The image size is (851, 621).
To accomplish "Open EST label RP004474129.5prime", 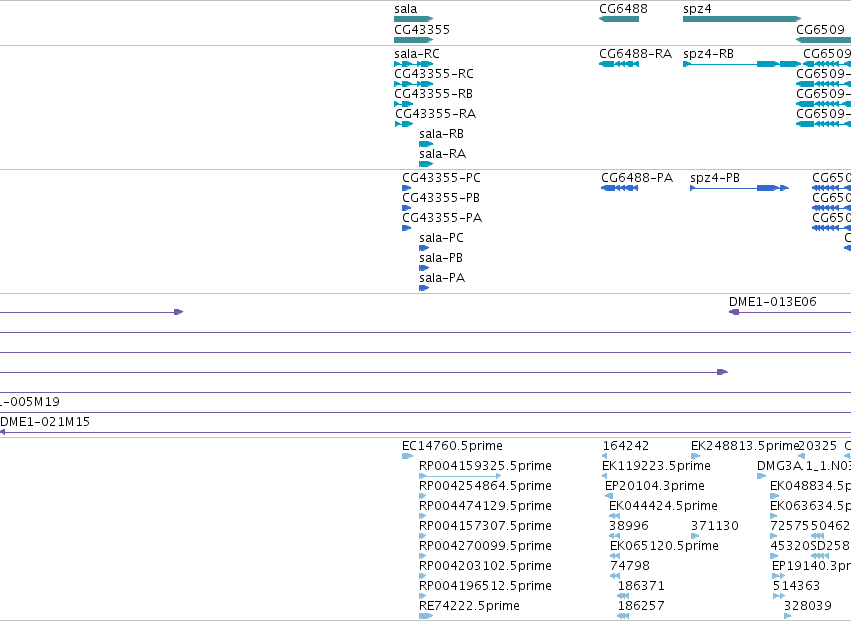I will point(485,506).
